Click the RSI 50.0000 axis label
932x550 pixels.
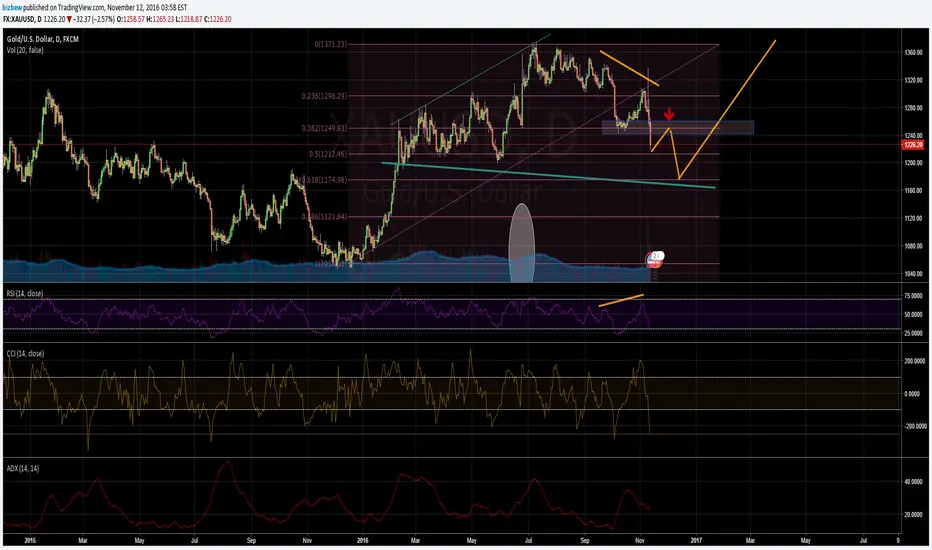(x=913, y=315)
